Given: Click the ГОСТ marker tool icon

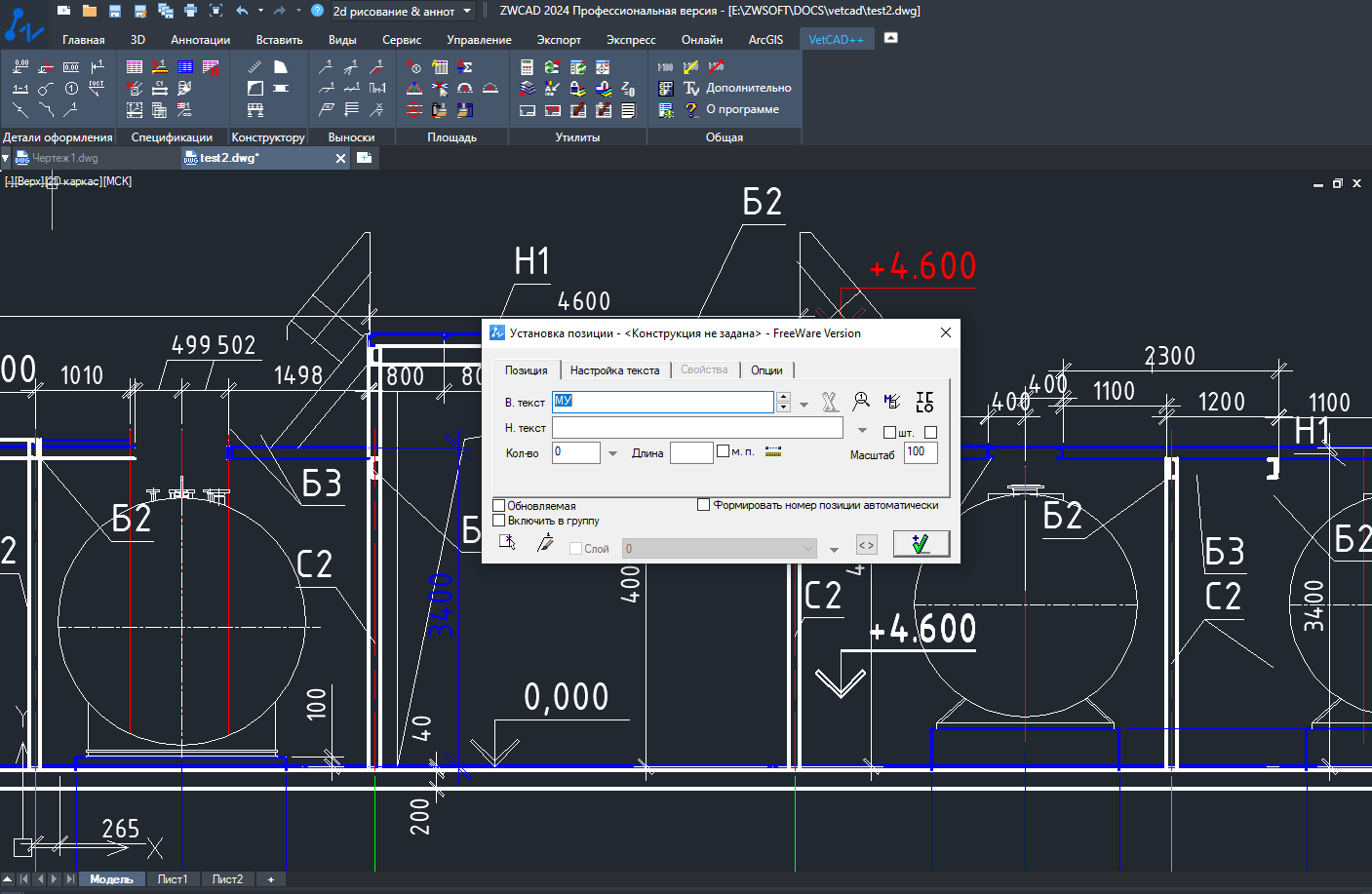Looking at the screenshot, I should [97, 89].
